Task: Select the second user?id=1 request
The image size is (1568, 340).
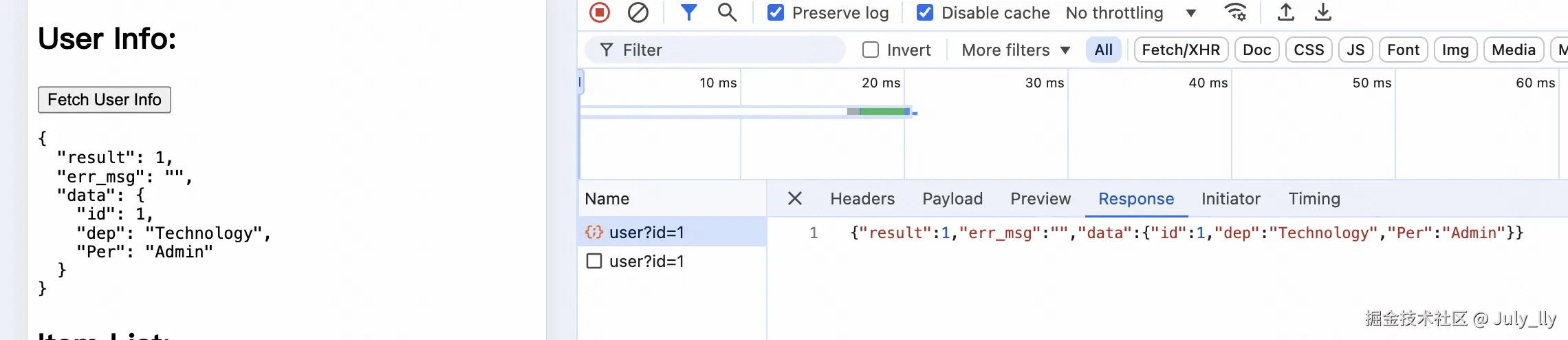Action: (x=646, y=262)
